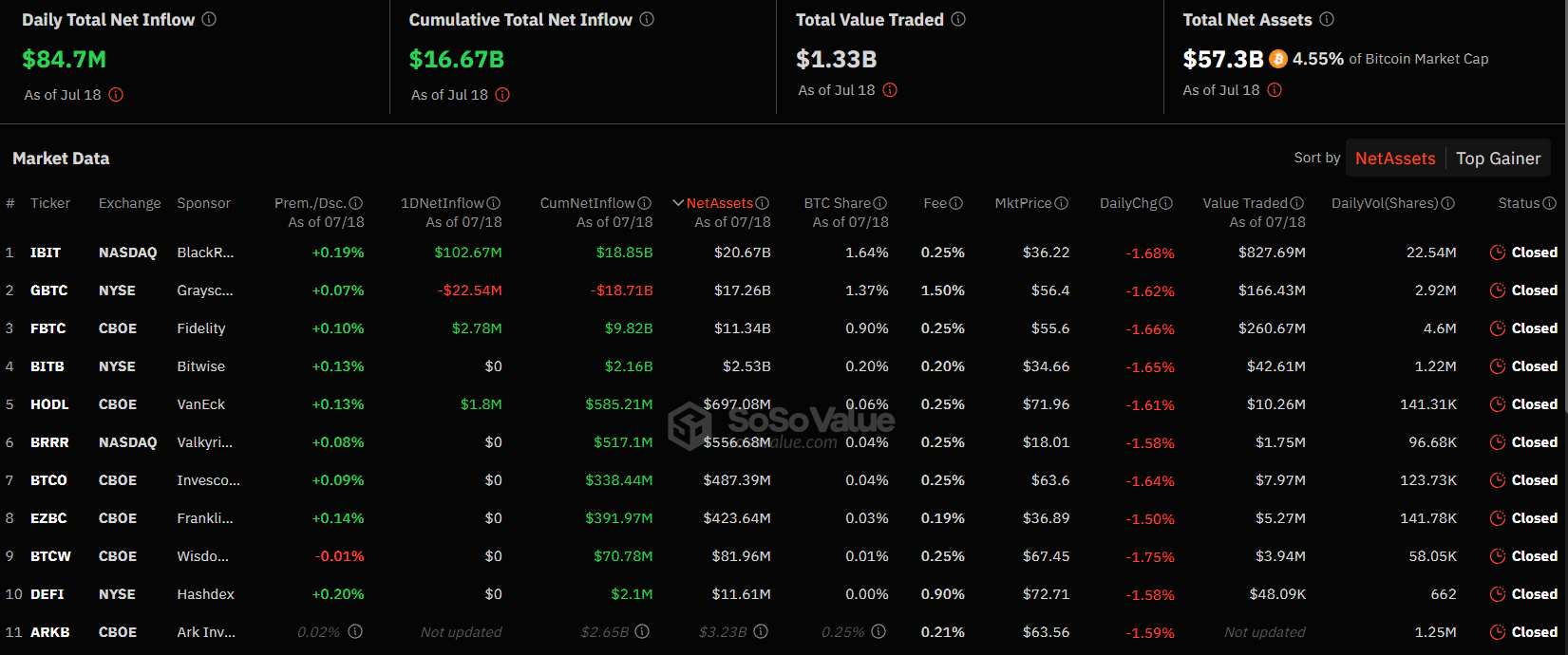The width and height of the screenshot is (1568, 655).
Task: Click info icon on Status column header
Action: click(x=1550, y=203)
